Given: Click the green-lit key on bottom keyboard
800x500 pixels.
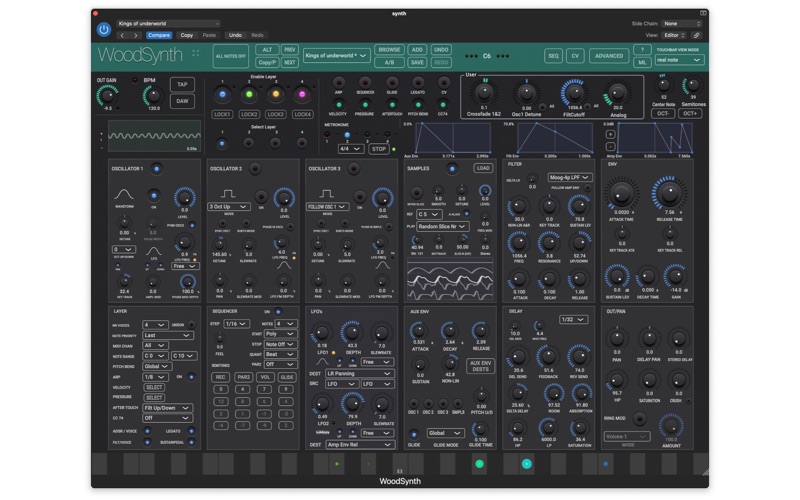Looking at the screenshot, I should [479, 464].
